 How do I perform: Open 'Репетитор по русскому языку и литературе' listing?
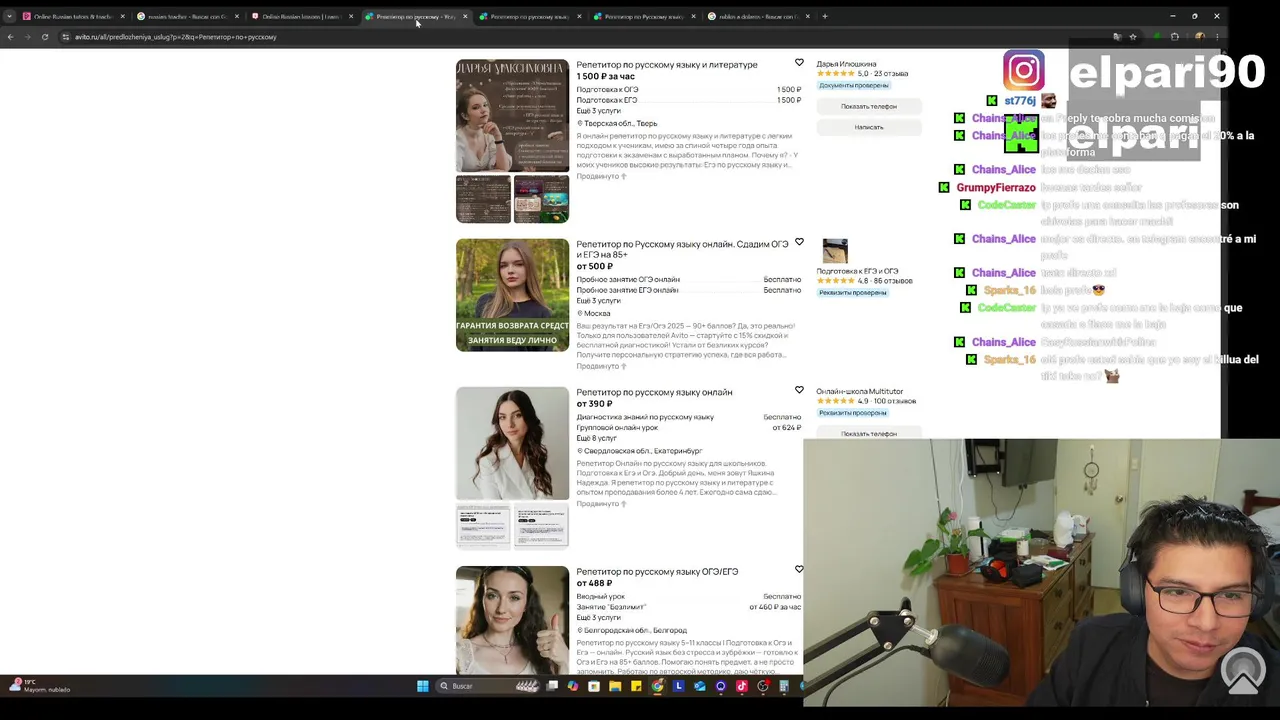[667, 65]
